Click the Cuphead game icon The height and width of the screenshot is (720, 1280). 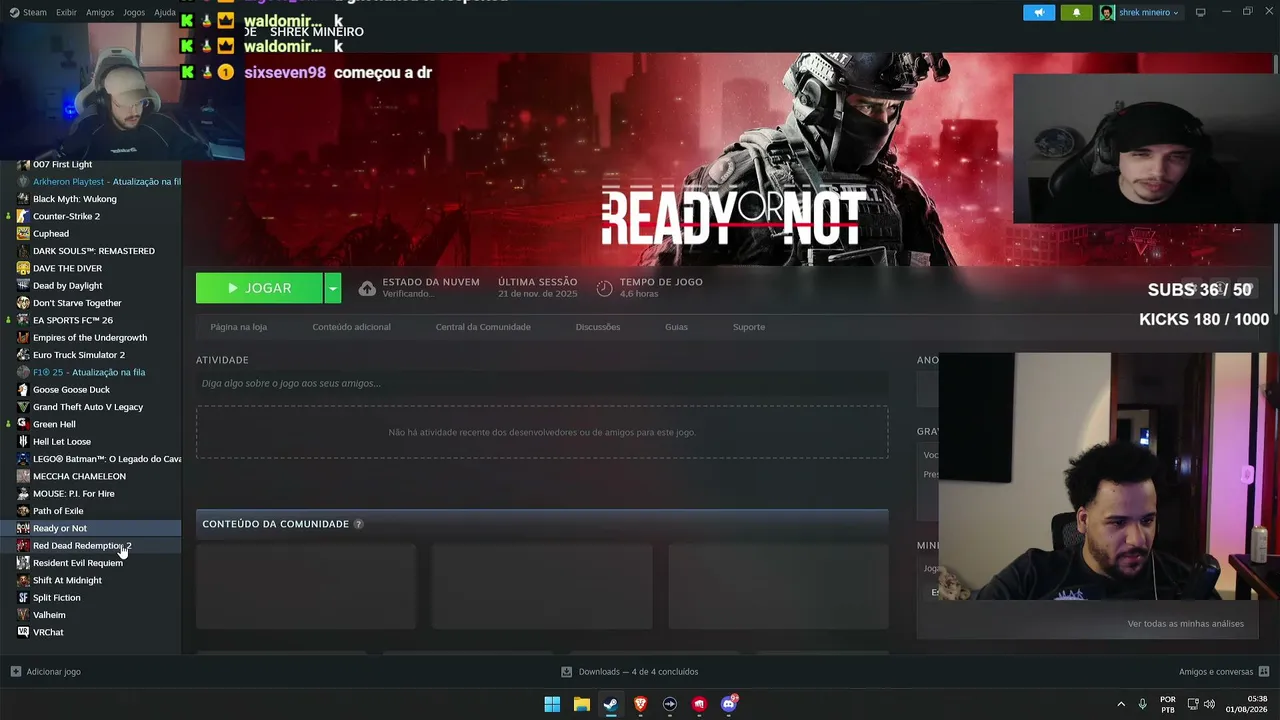click(23, 234)
